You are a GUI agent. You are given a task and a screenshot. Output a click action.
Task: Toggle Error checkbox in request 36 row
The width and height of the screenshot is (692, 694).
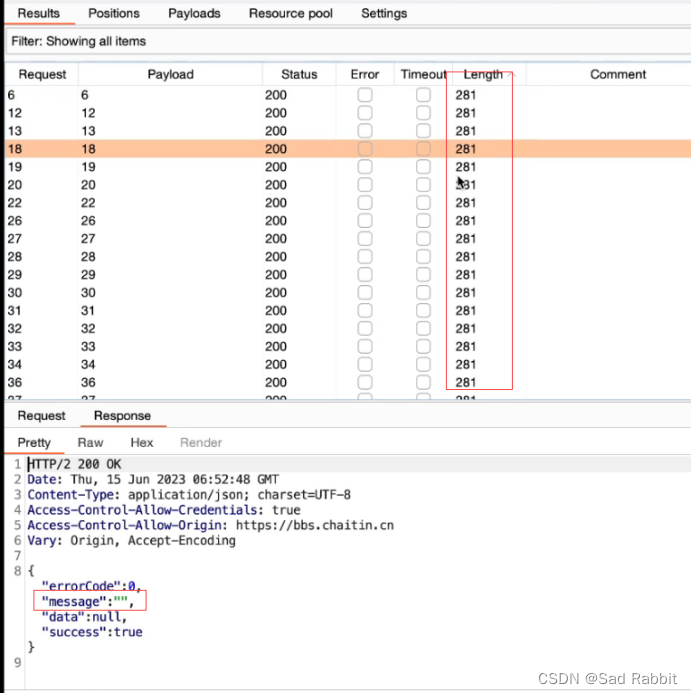[x=365, y=382]
